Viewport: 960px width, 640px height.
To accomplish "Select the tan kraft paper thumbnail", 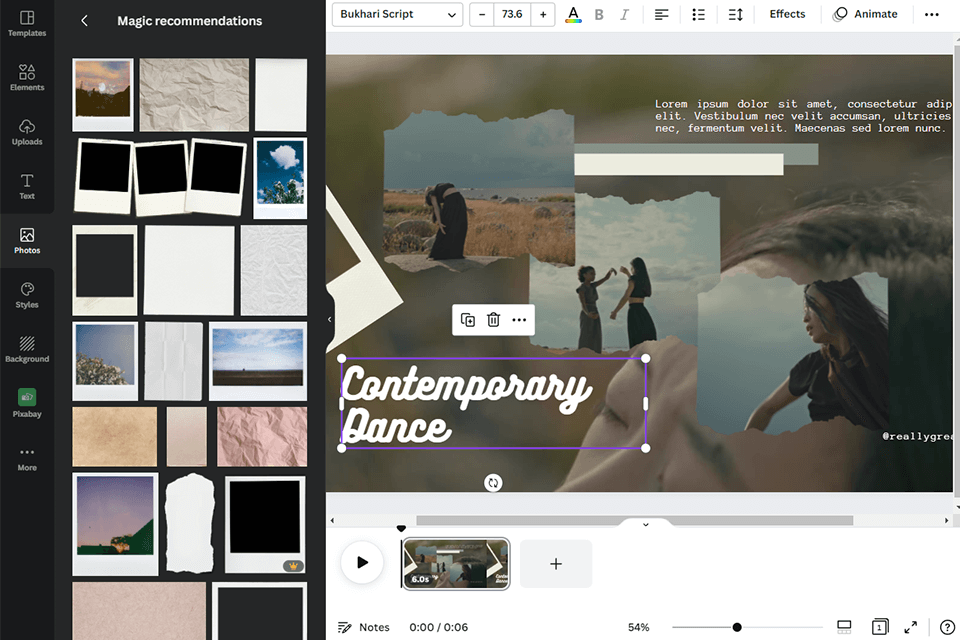I will pyautogui.click(x=114, y=437).
